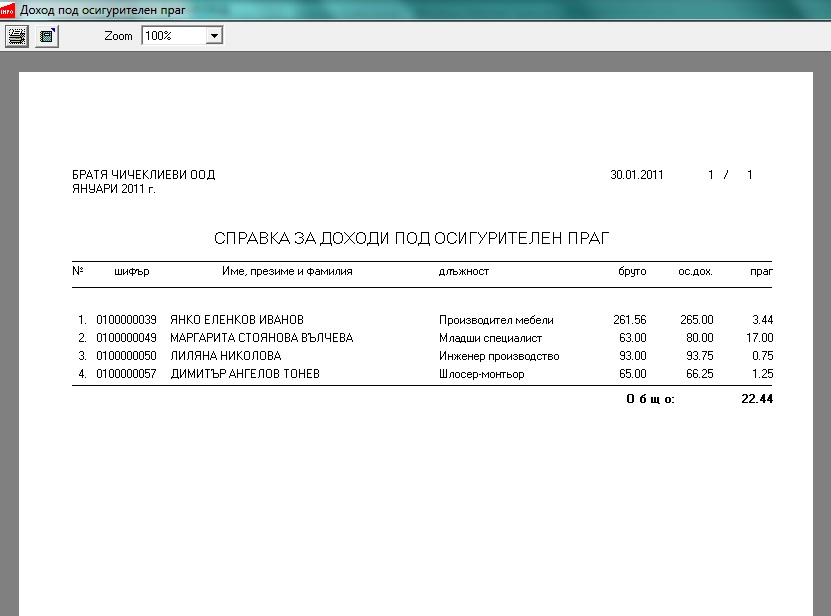Select the code 0100000050
The width and height of the screenshot is (831, 616).
point(126,356)
